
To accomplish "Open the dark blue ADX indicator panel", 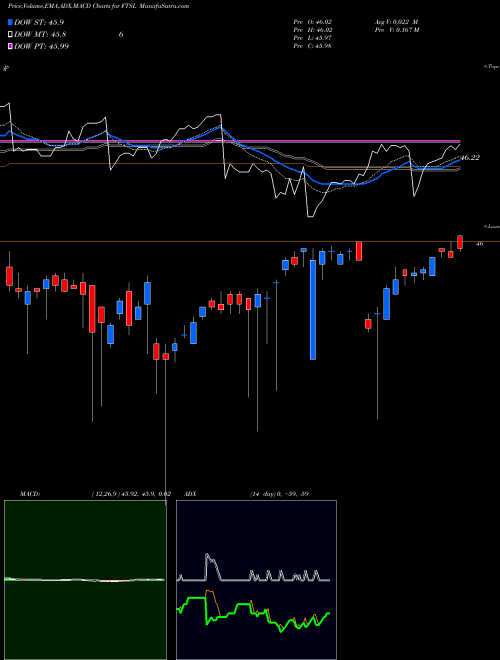I will pyautogui.click(x=256, y=580).
